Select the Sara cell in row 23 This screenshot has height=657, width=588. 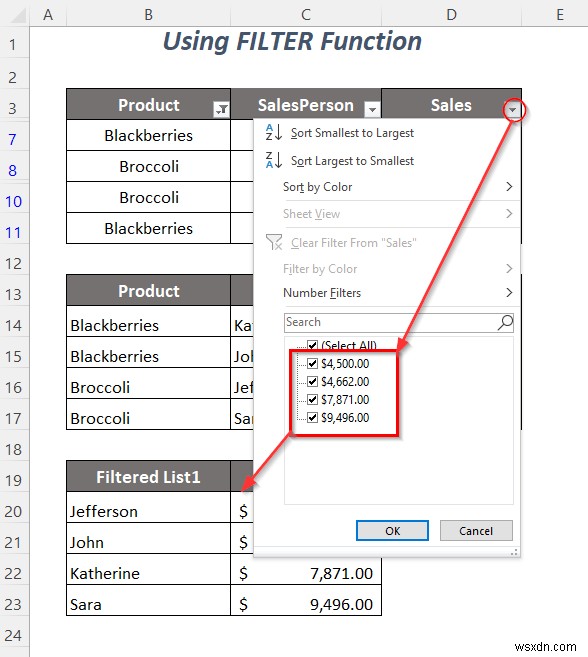149,600
